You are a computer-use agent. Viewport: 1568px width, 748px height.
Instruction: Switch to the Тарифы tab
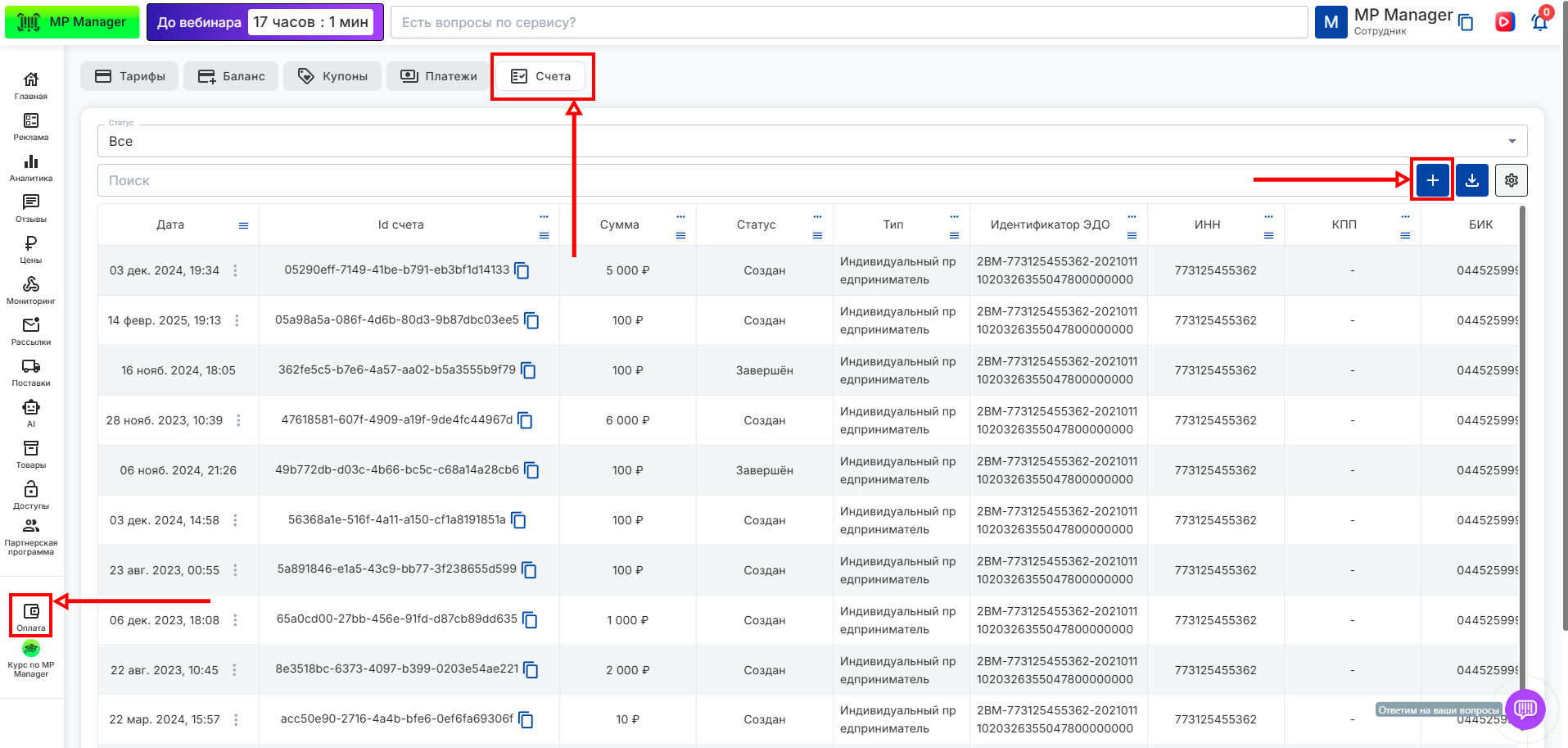click(x=129, y=76)
